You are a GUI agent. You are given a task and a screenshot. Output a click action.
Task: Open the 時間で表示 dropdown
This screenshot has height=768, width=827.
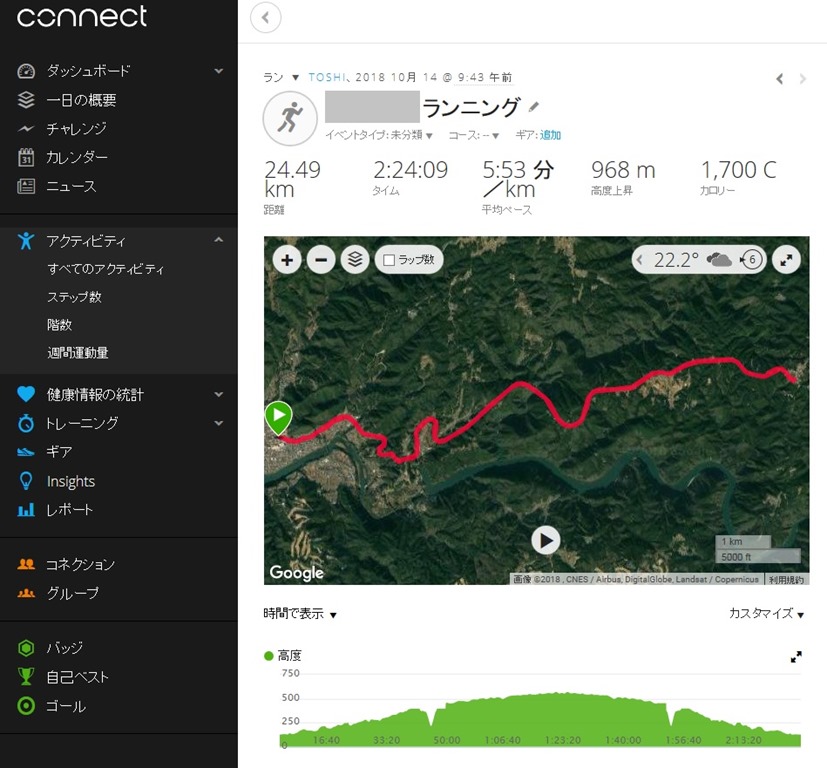click(300, 613)
